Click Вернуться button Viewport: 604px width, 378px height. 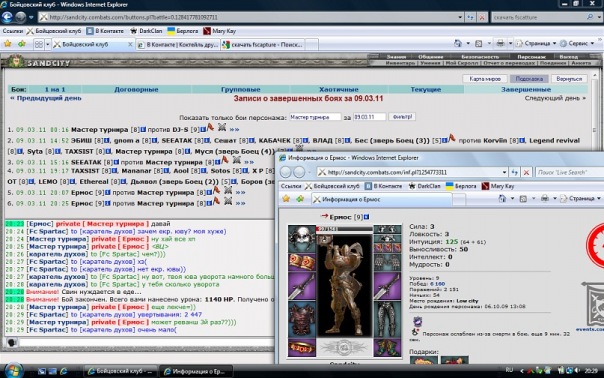coord(569,79)
